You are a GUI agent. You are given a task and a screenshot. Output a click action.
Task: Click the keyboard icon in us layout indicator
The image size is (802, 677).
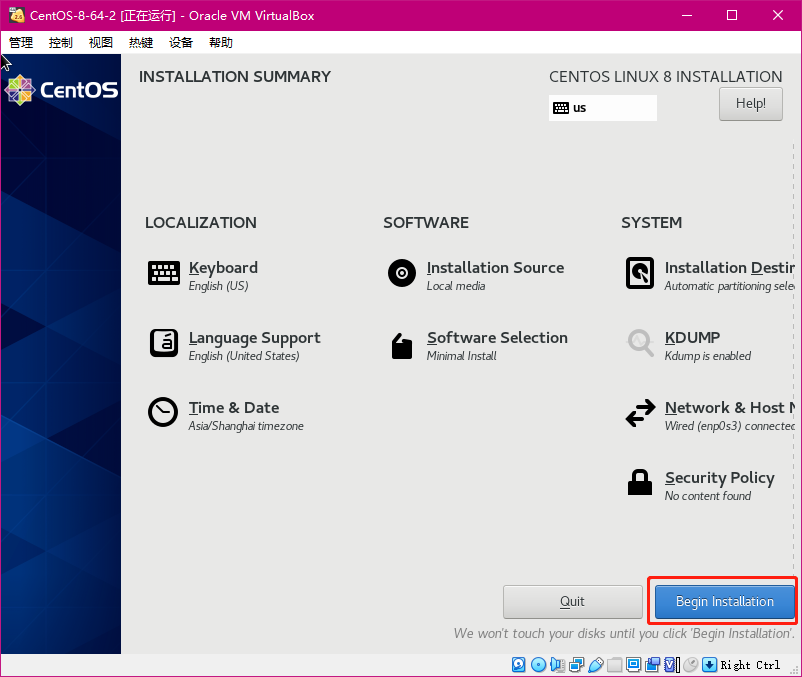pos(561,108)
